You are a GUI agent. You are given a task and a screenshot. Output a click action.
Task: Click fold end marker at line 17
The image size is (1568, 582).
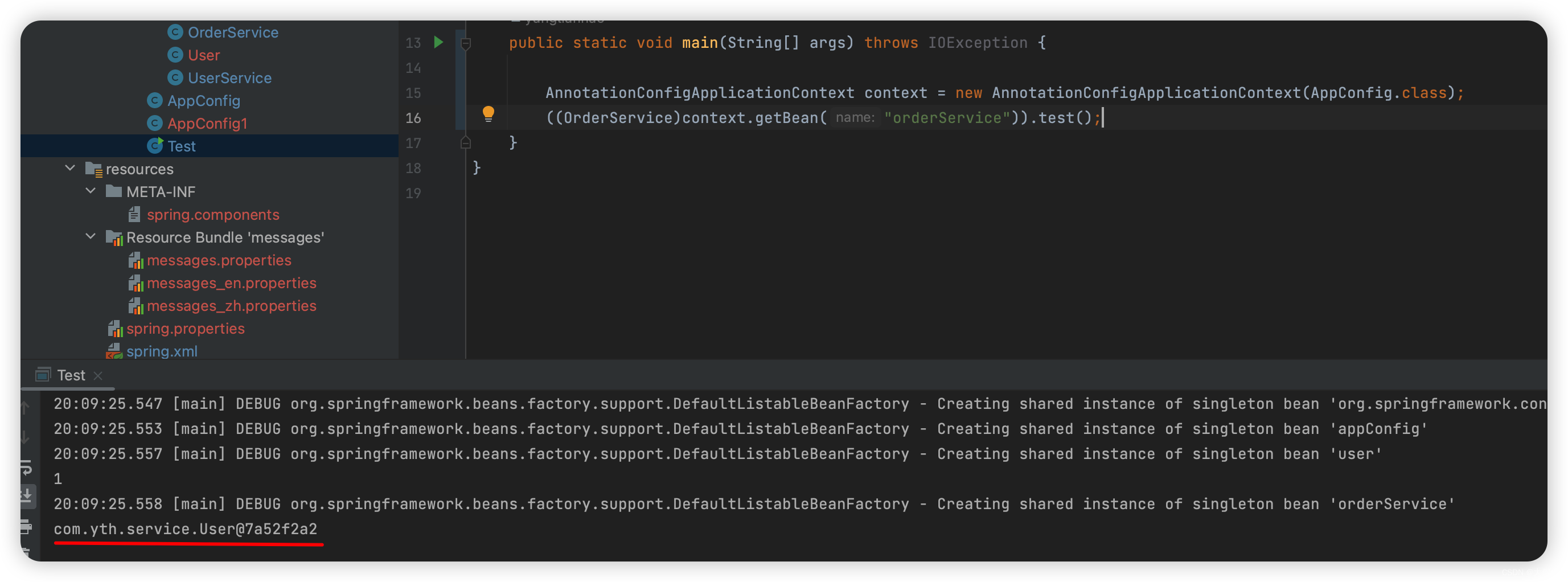[466, 143]
